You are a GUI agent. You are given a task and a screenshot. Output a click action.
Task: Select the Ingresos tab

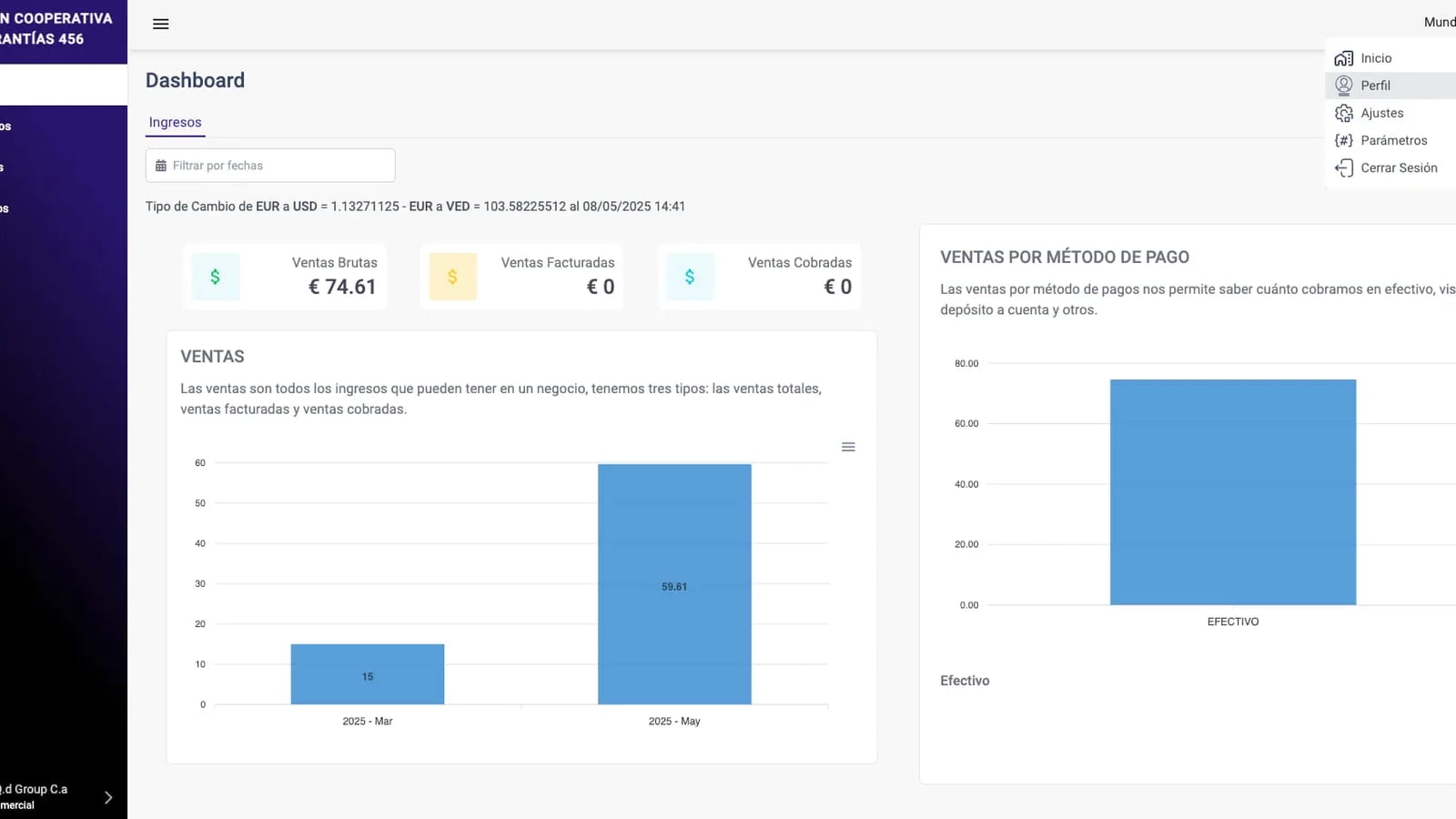tap(176, 123)
